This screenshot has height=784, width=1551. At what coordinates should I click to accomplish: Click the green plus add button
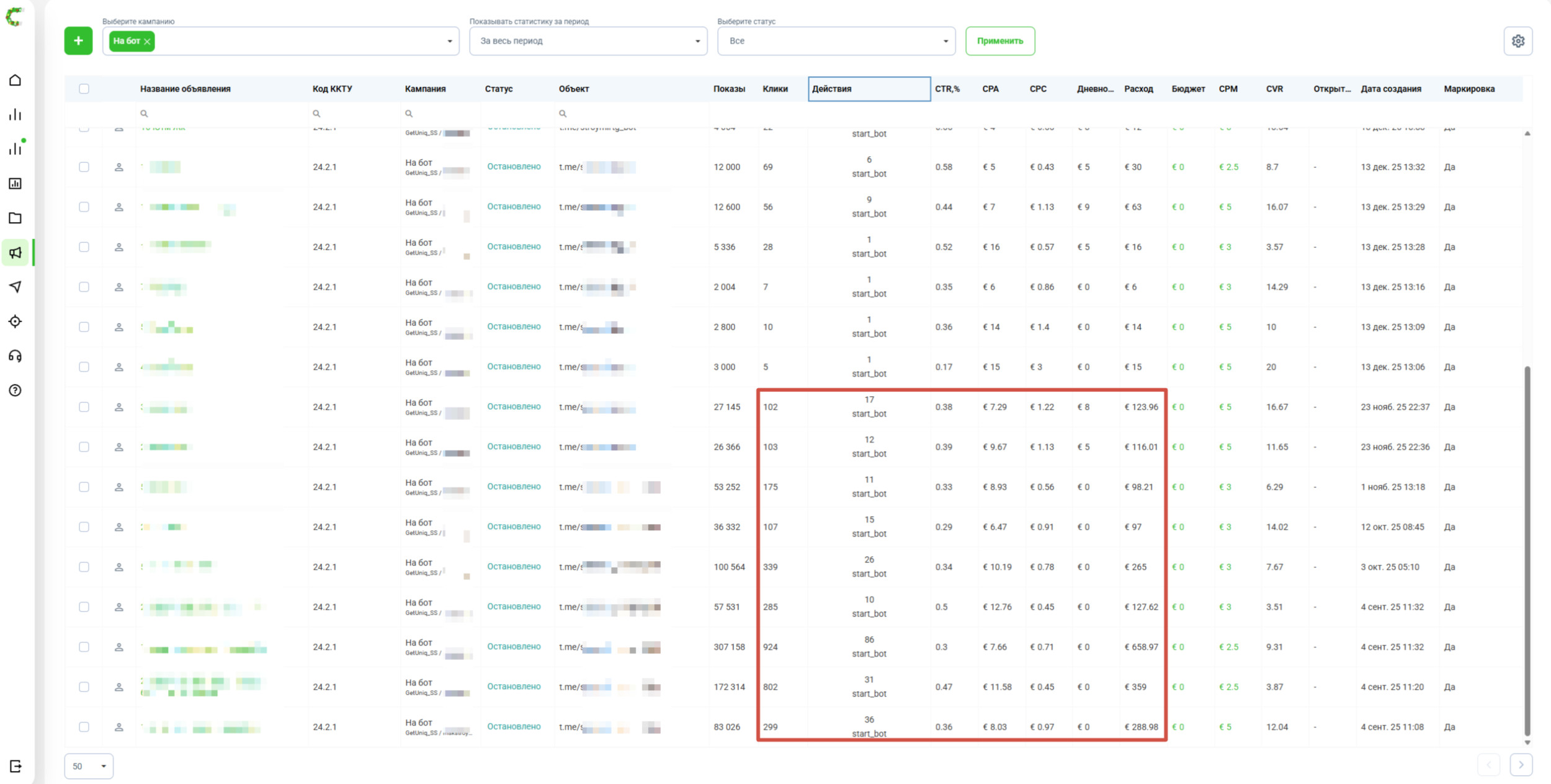coord(78,41)
